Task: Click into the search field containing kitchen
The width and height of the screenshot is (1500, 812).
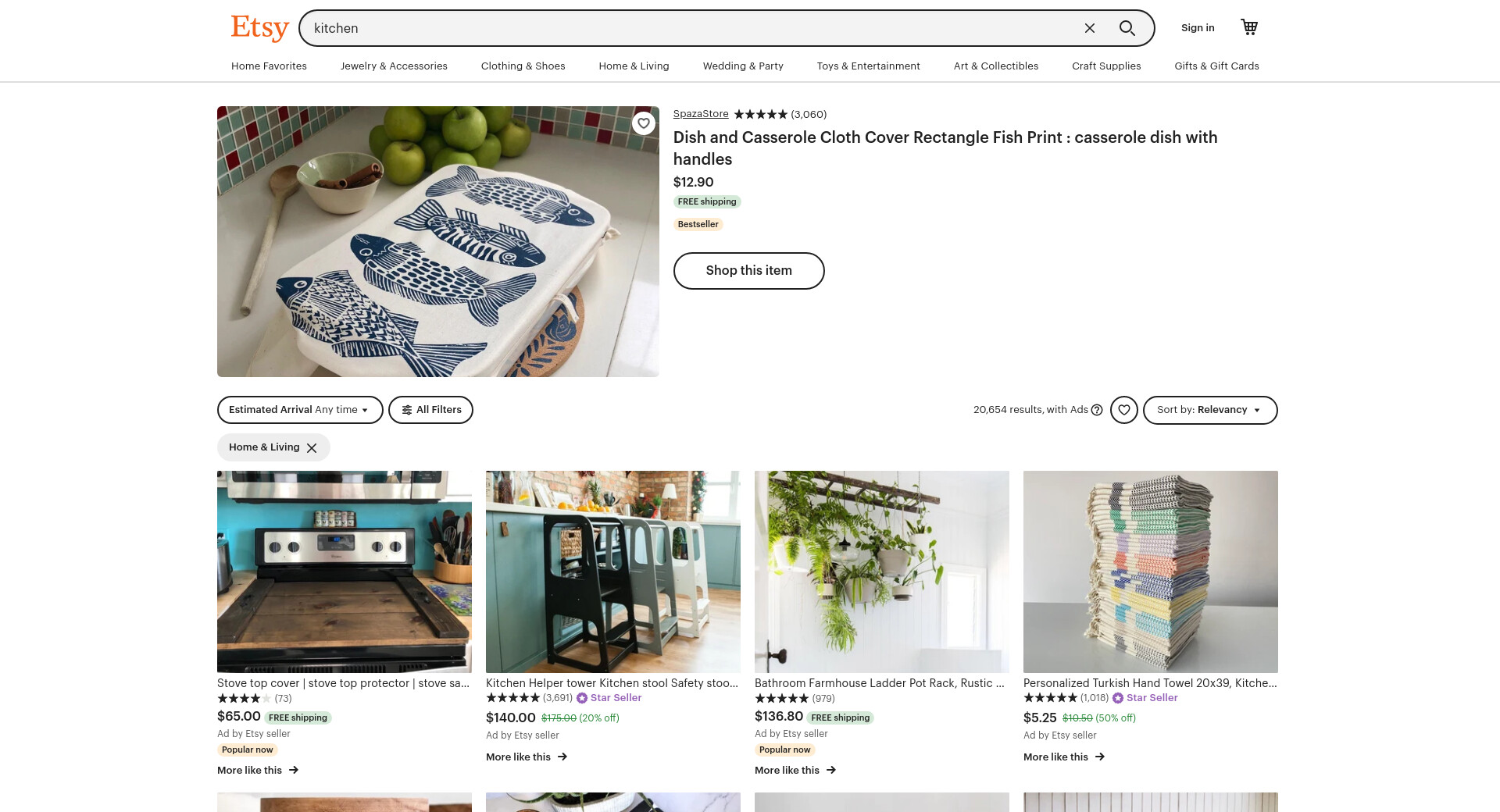Action: (691, 28)
